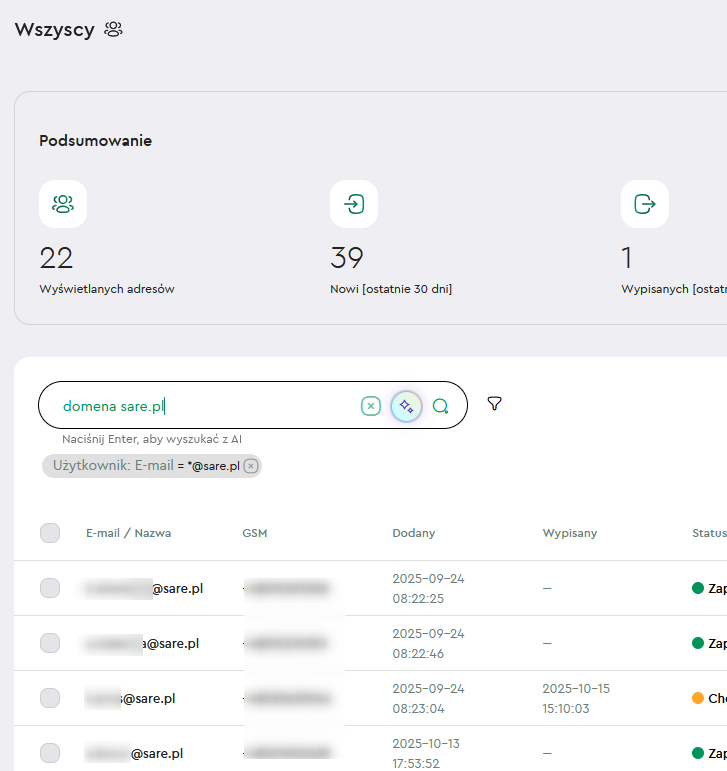Screen dimensions: 727x771
Task: Click the Wypisany column header
Action: (x=569, y=533)
